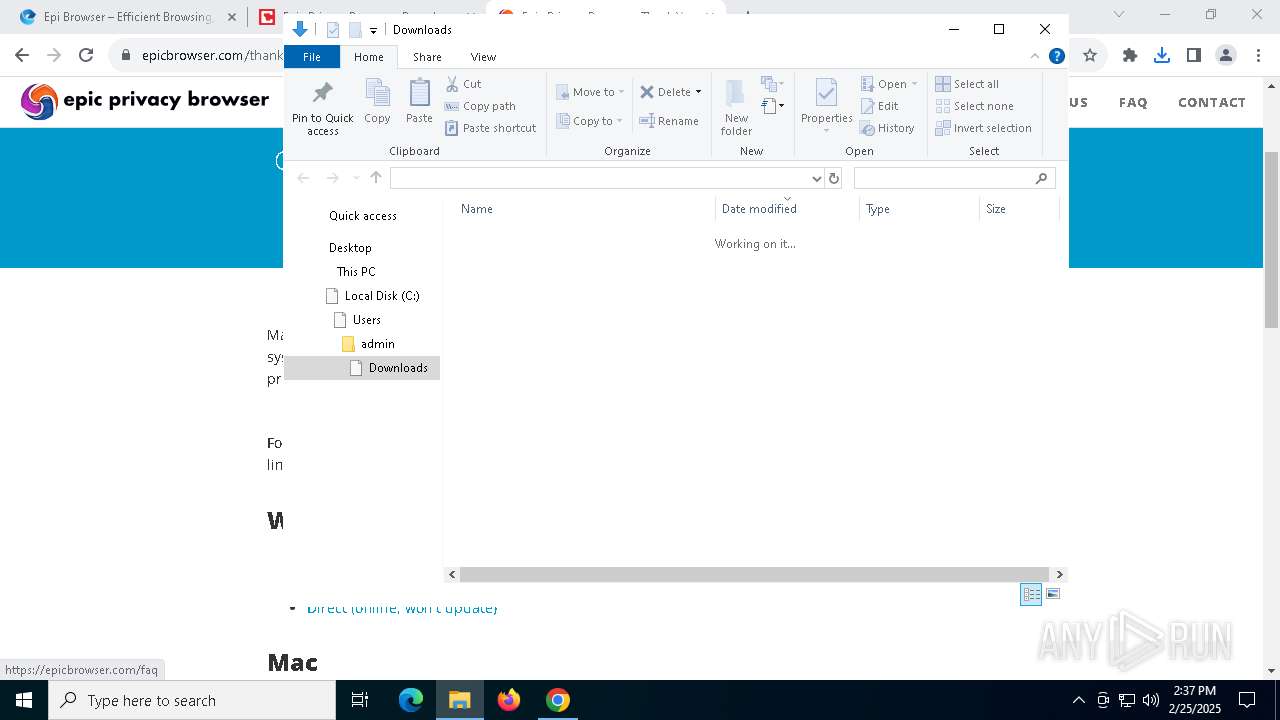
Task: Select Quick access in navigation pane
Action: coord(362,216)
